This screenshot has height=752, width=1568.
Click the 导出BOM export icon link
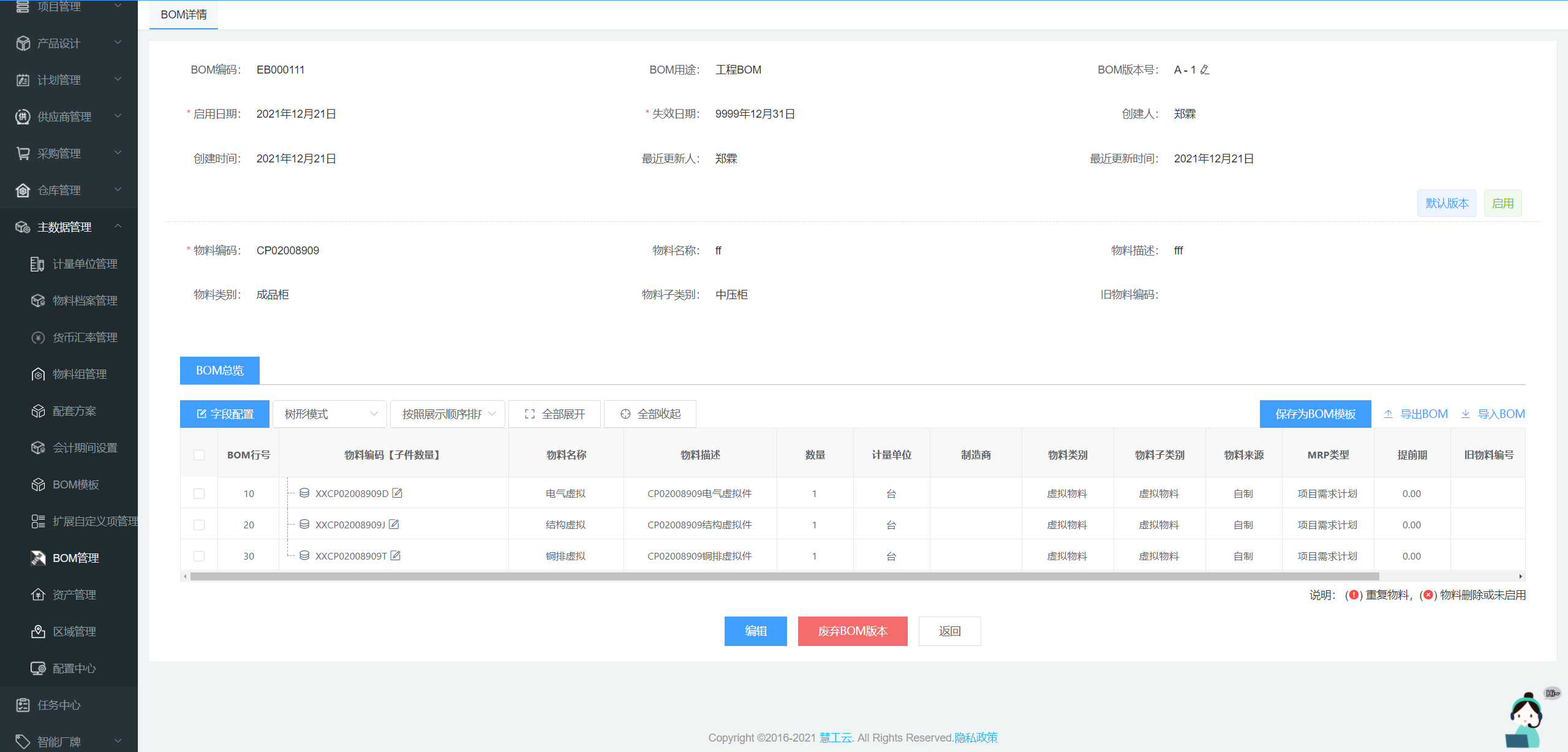(1415, 414)
